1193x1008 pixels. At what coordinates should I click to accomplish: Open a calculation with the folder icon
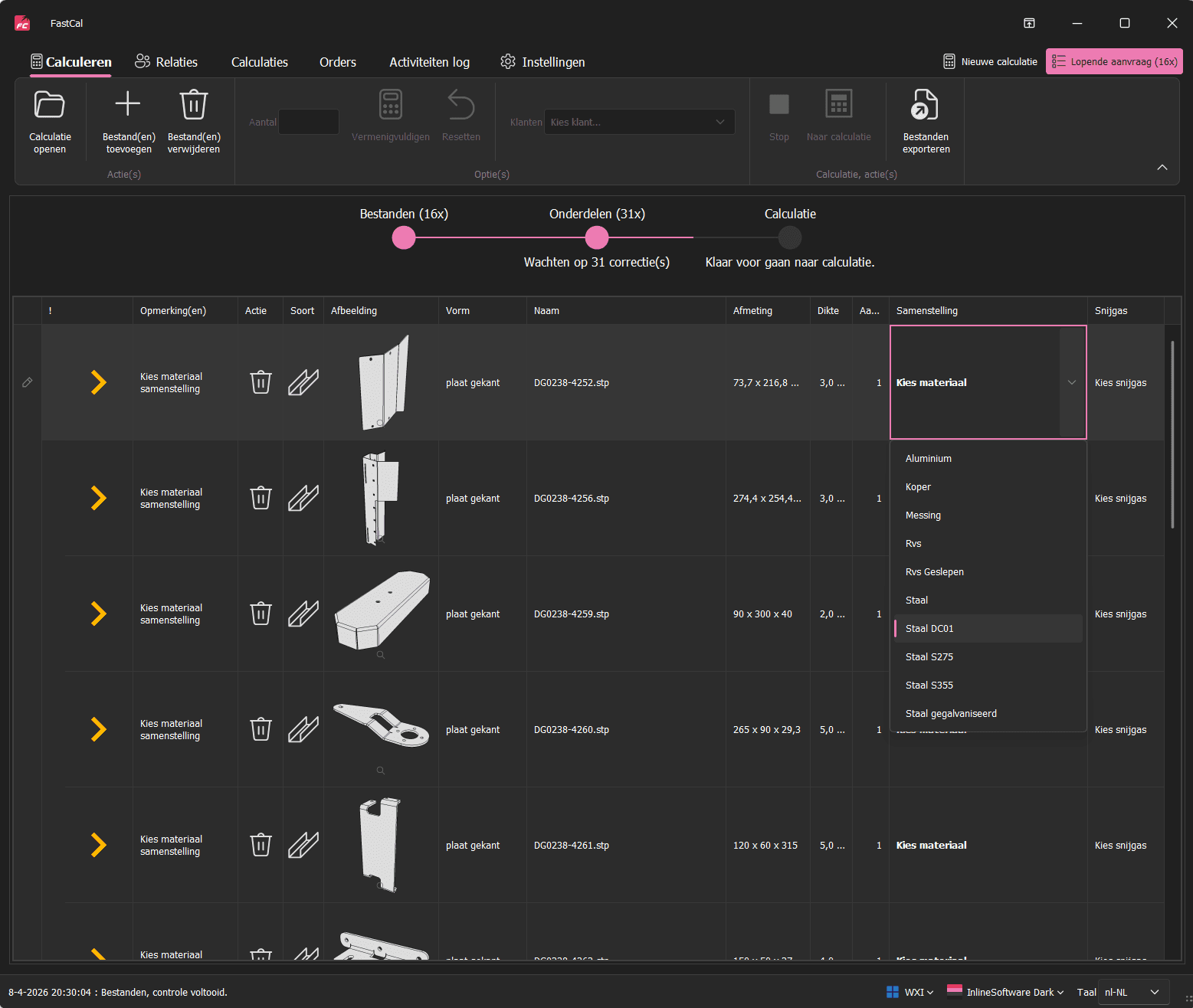(x=50, y=106)
